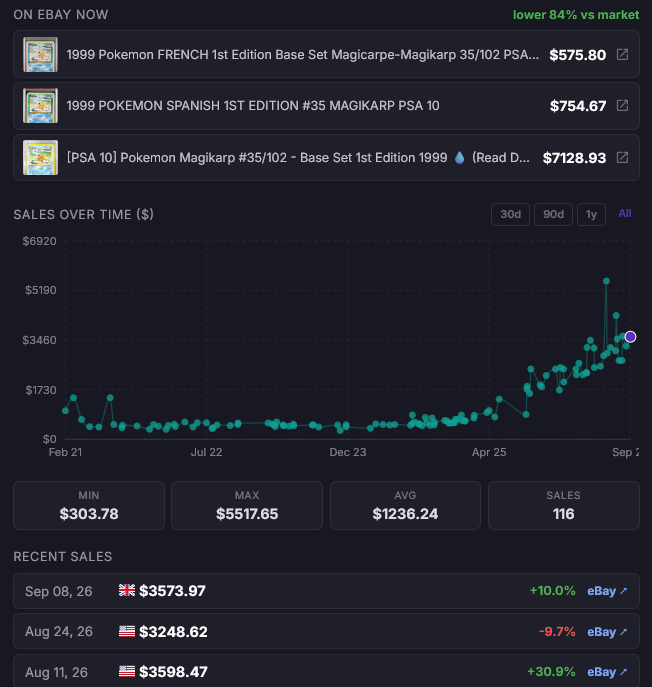Click the $5190 y-axis label
Viewport: 652px width, 687px height.
(x=41, y=290)
